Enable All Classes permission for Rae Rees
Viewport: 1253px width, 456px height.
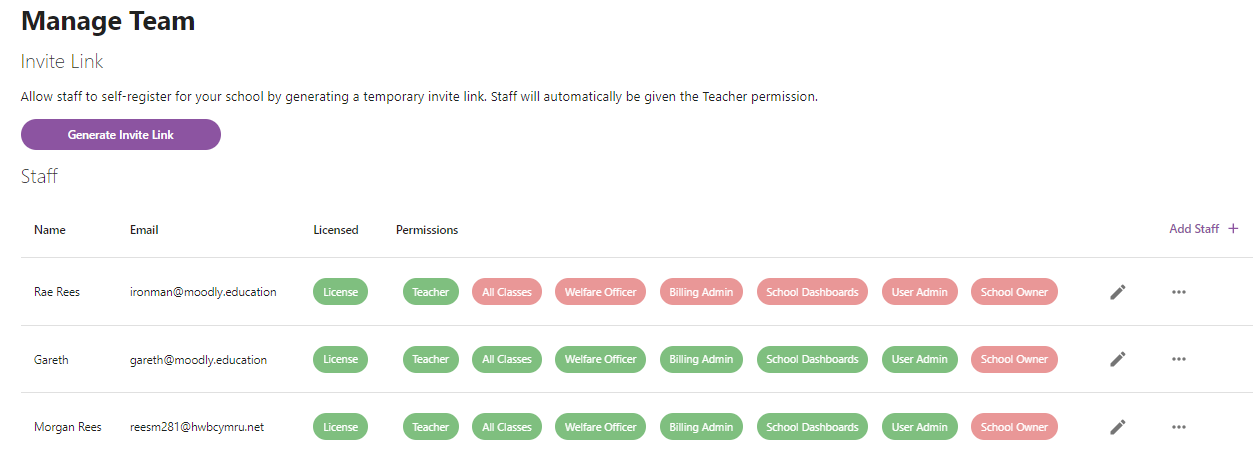[x=507, y=292]
